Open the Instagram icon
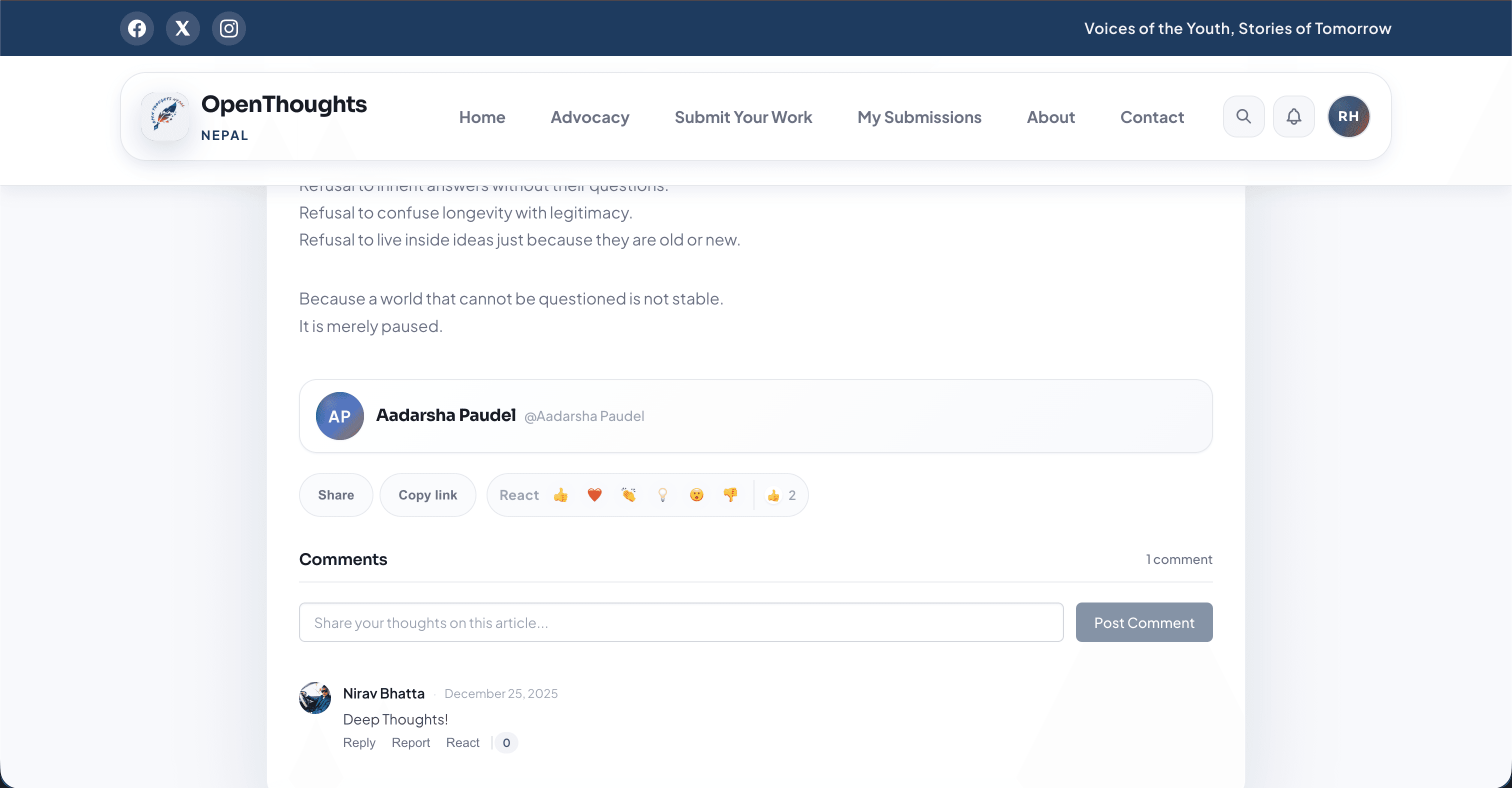 (x=229, y=27)
